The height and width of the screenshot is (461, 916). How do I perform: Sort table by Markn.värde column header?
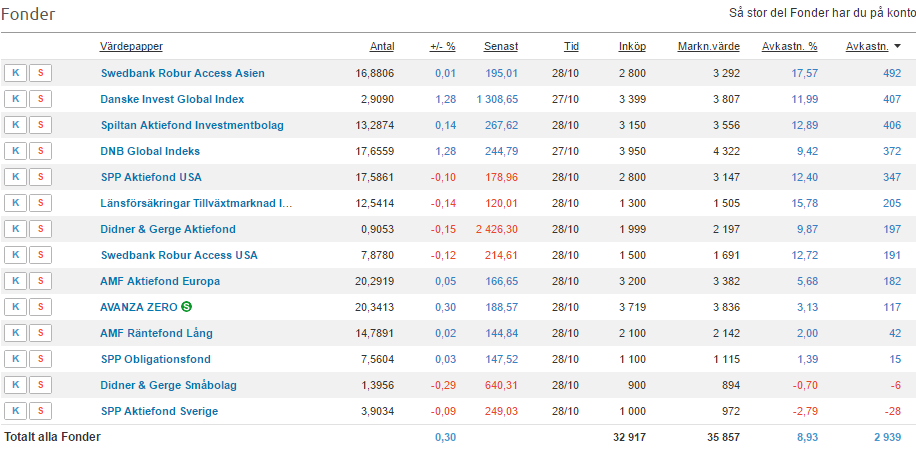click(707, 46)
